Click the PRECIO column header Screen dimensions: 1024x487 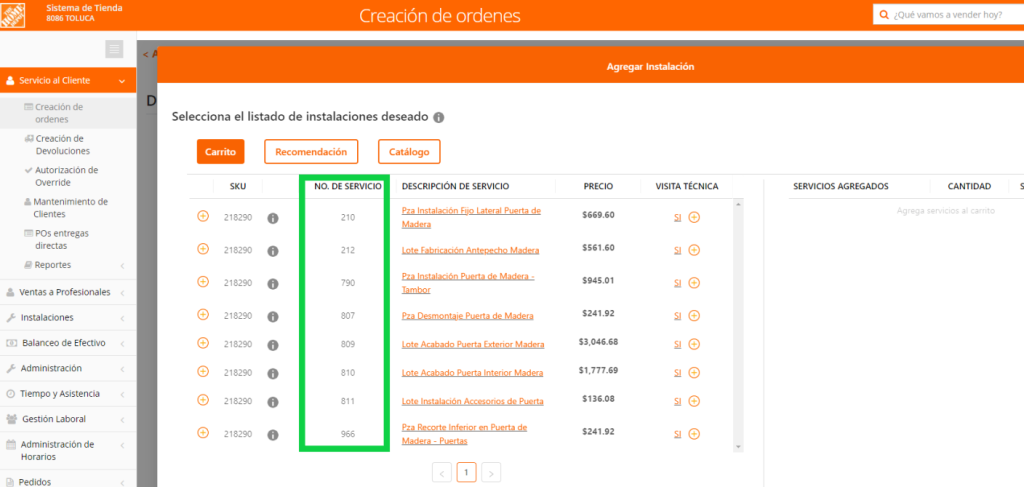pyautogui.click(x=598, y=186)
